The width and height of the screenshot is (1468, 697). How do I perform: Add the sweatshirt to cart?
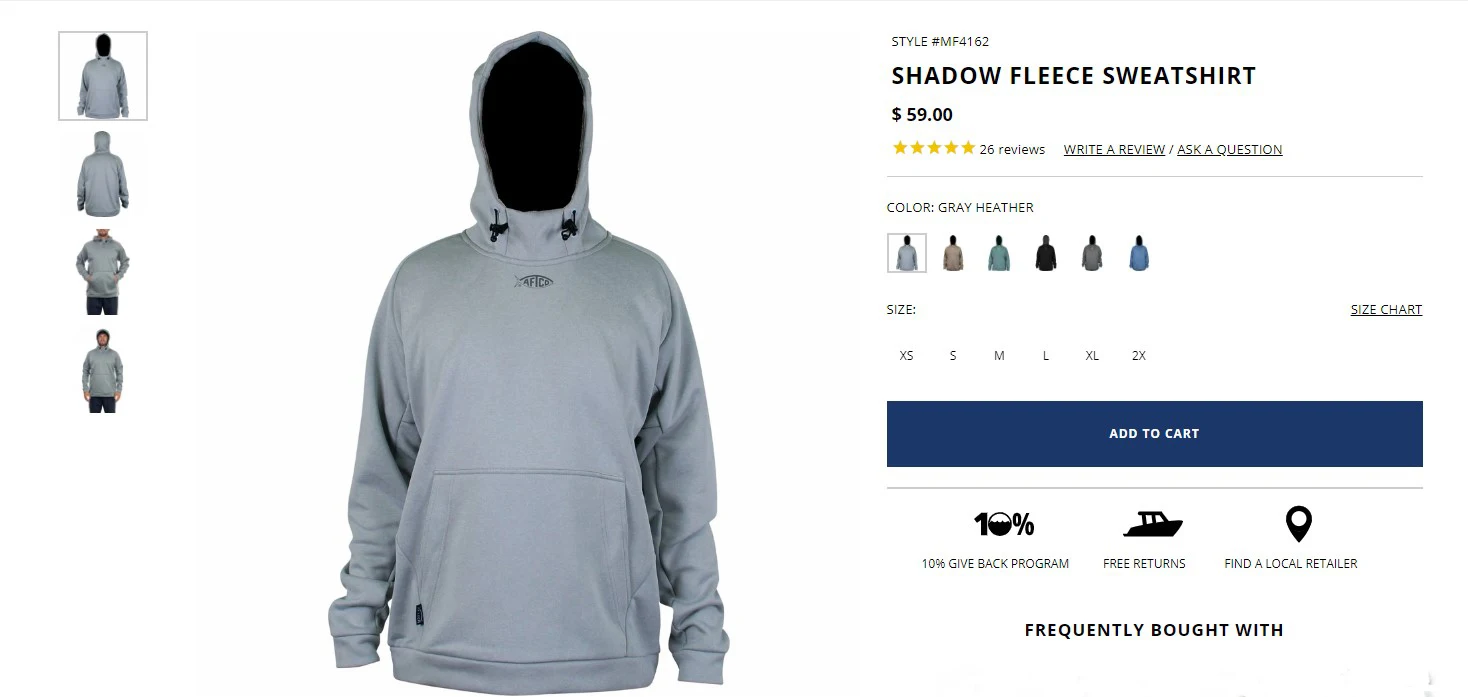1154,434
